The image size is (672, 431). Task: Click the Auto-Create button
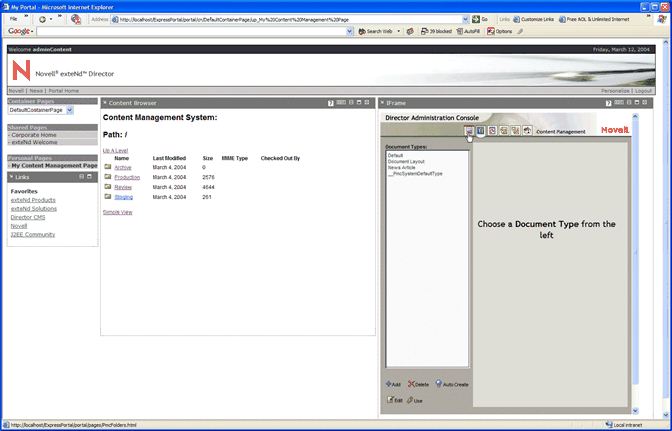(452, 384)
